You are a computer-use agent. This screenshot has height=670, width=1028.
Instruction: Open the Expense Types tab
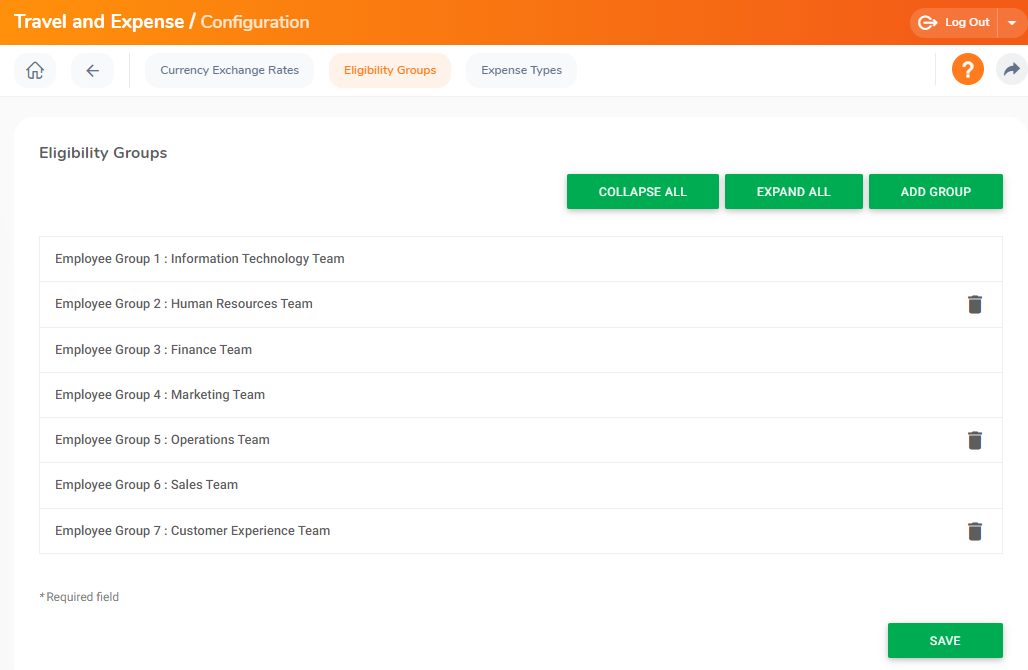click(x=521, y=70)
